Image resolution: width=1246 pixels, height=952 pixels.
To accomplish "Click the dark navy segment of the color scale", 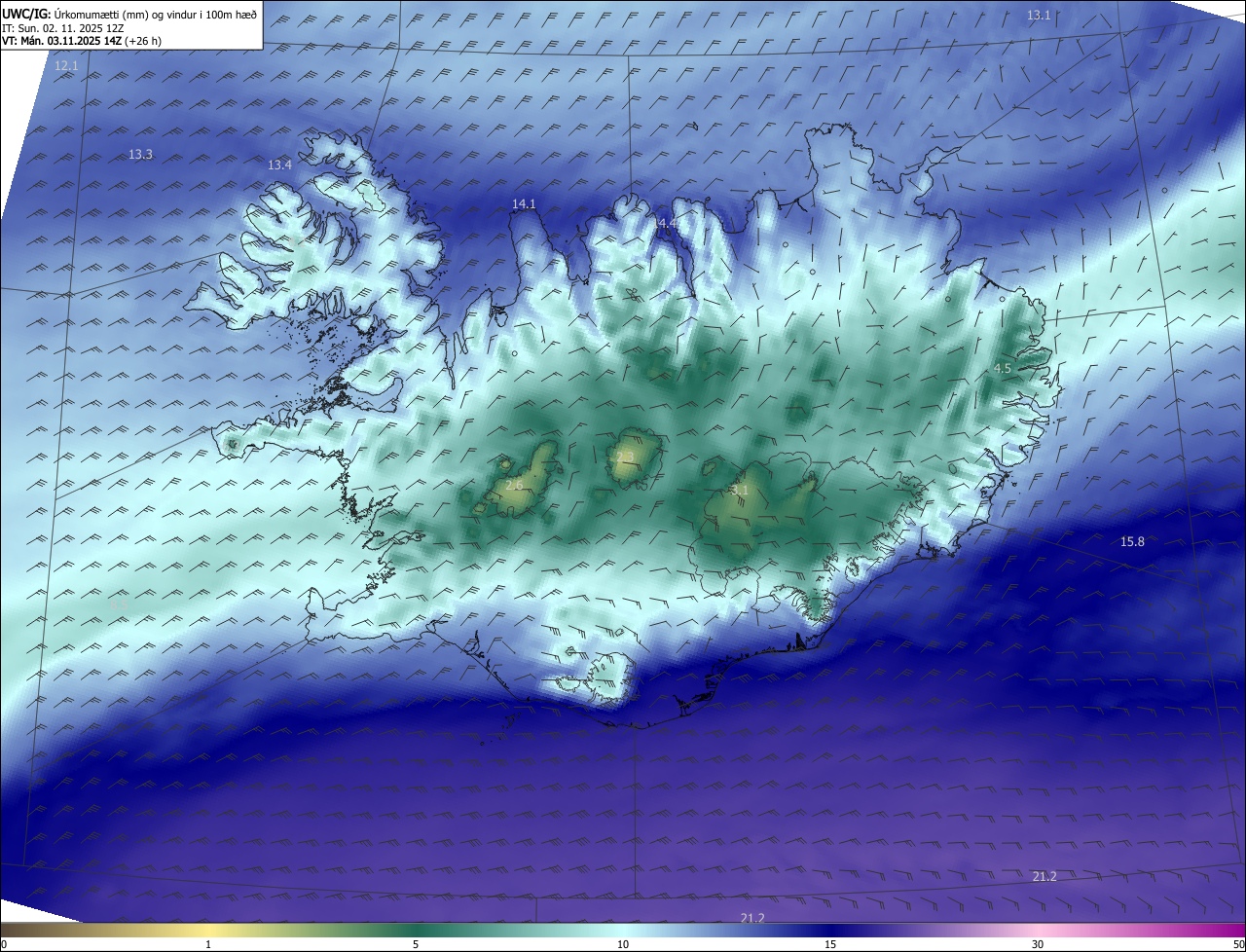I will point(830,930).
